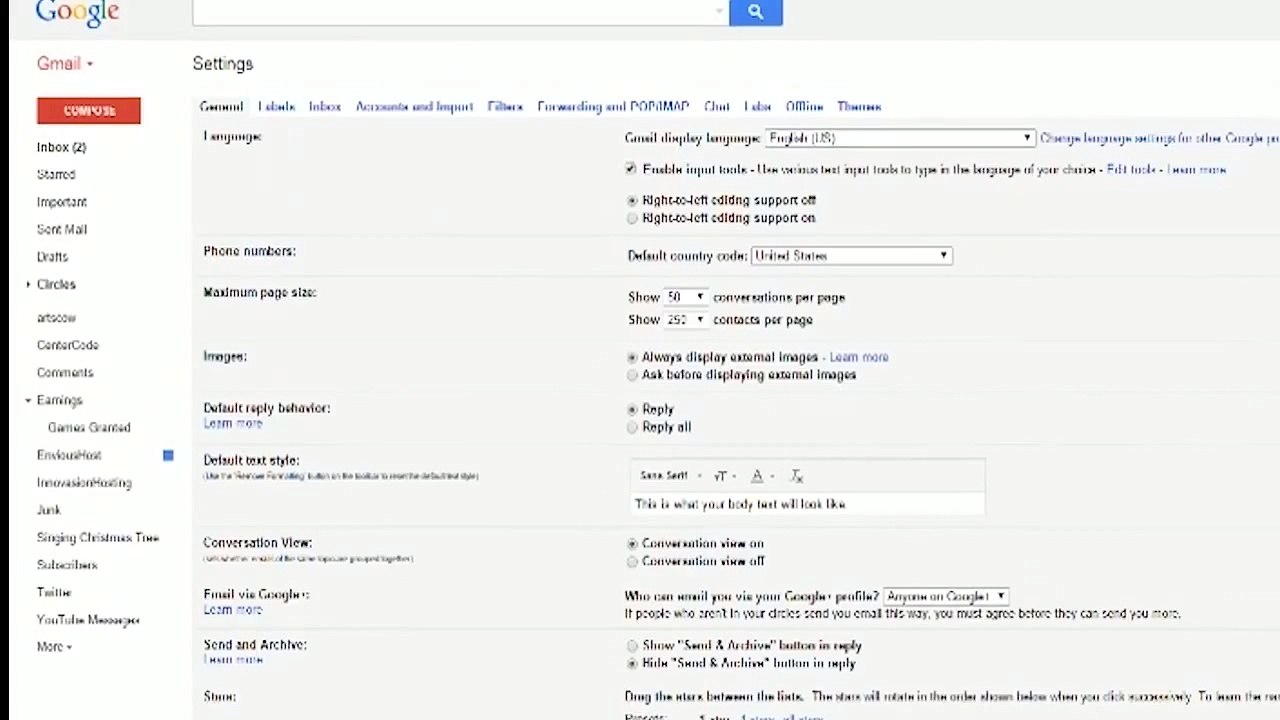Open the Drafts folder

tap(52, 257)
